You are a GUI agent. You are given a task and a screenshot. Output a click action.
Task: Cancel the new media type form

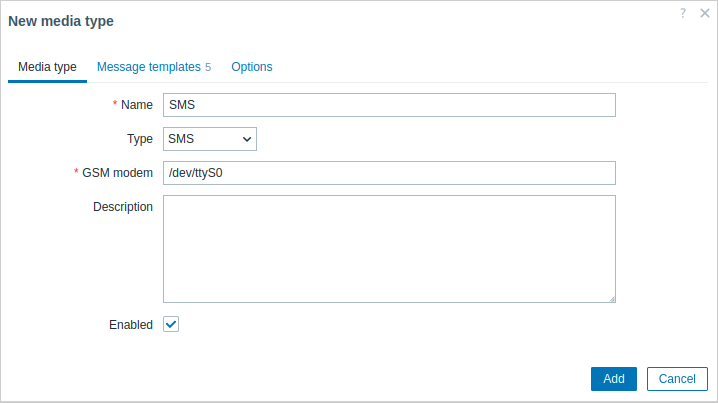point(677,379)
